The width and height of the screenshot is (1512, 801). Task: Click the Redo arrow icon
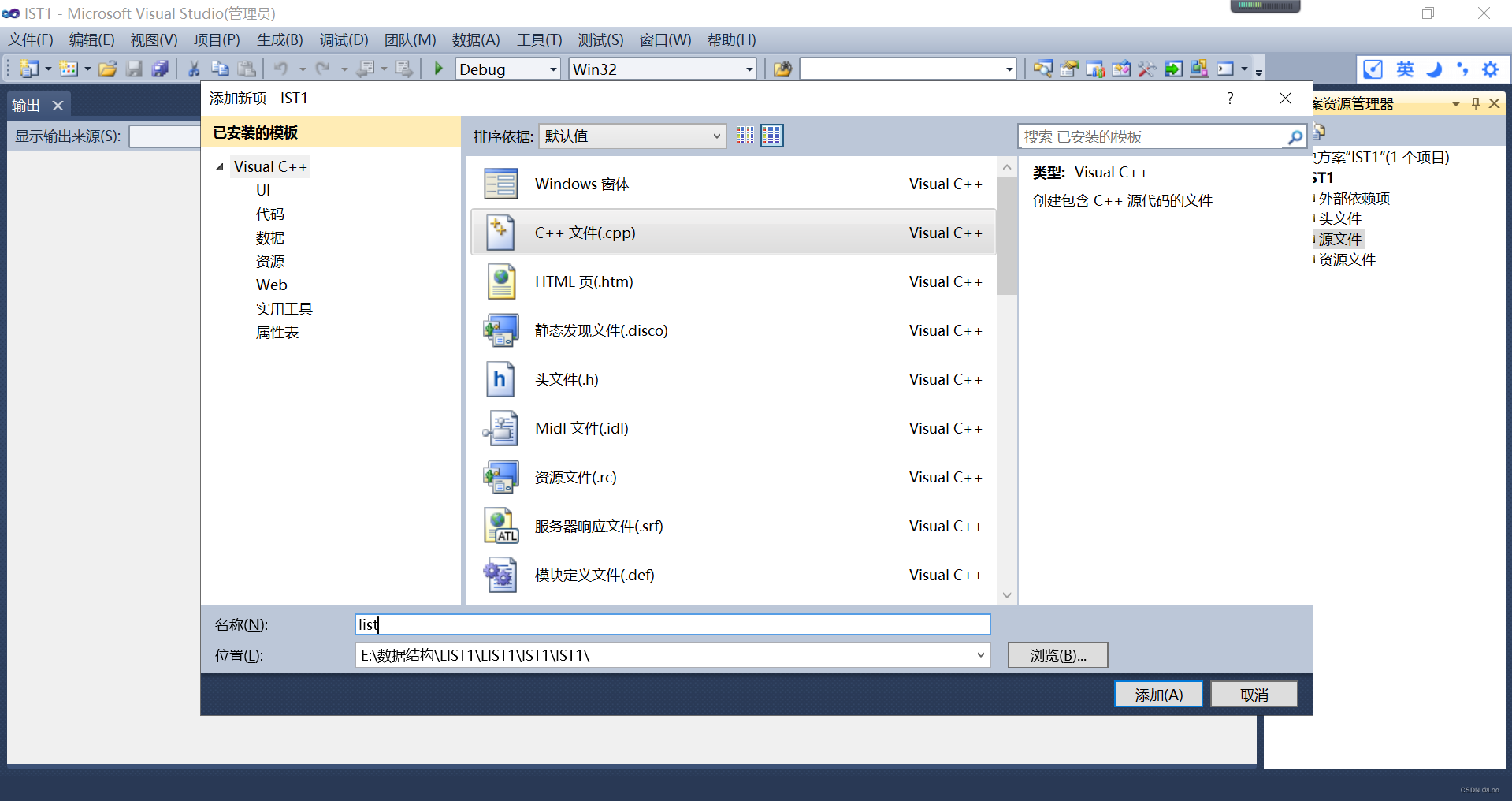click(x=323, y=69)
